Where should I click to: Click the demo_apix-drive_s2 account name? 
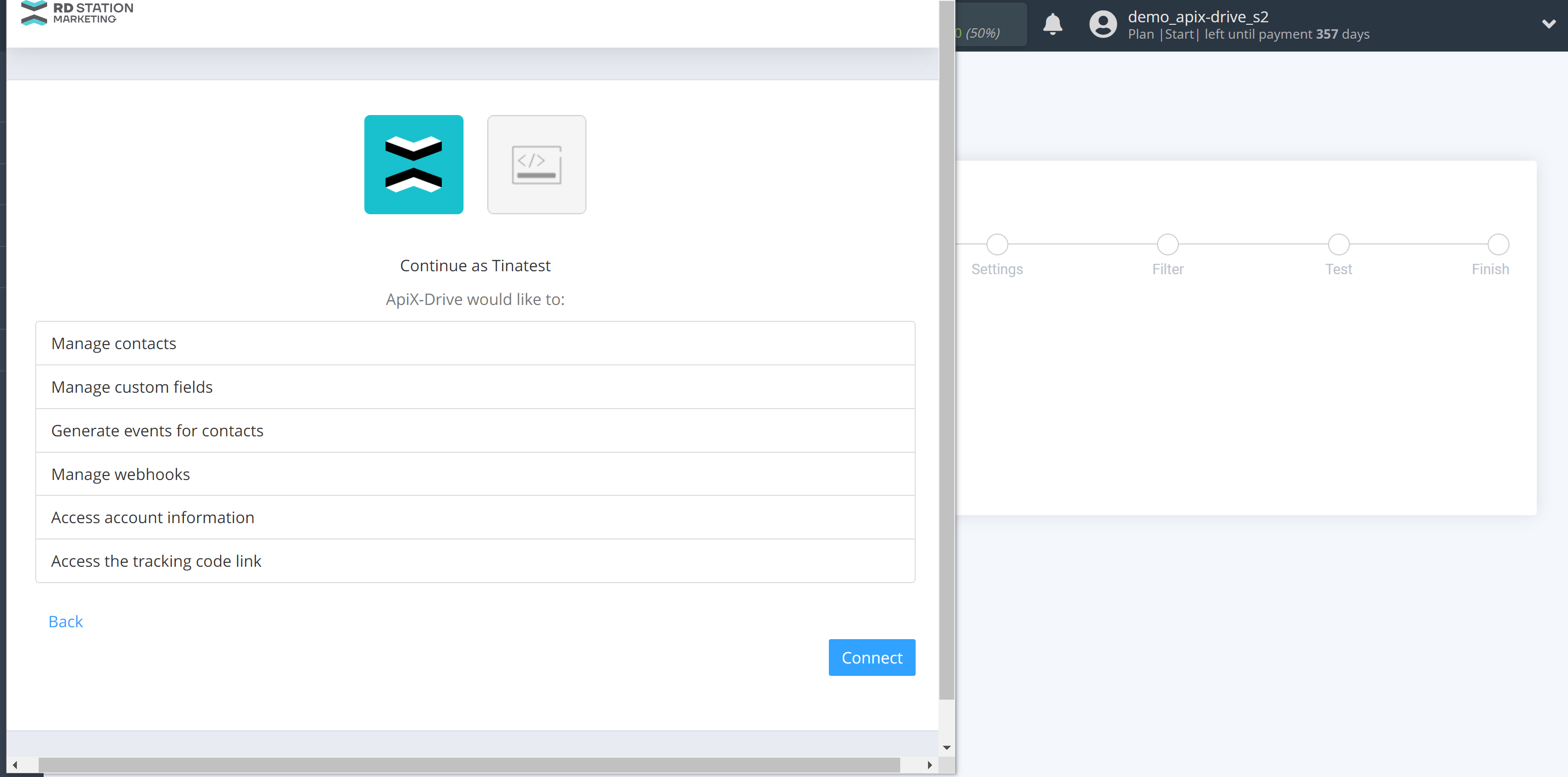click(x=1197, y=16)
